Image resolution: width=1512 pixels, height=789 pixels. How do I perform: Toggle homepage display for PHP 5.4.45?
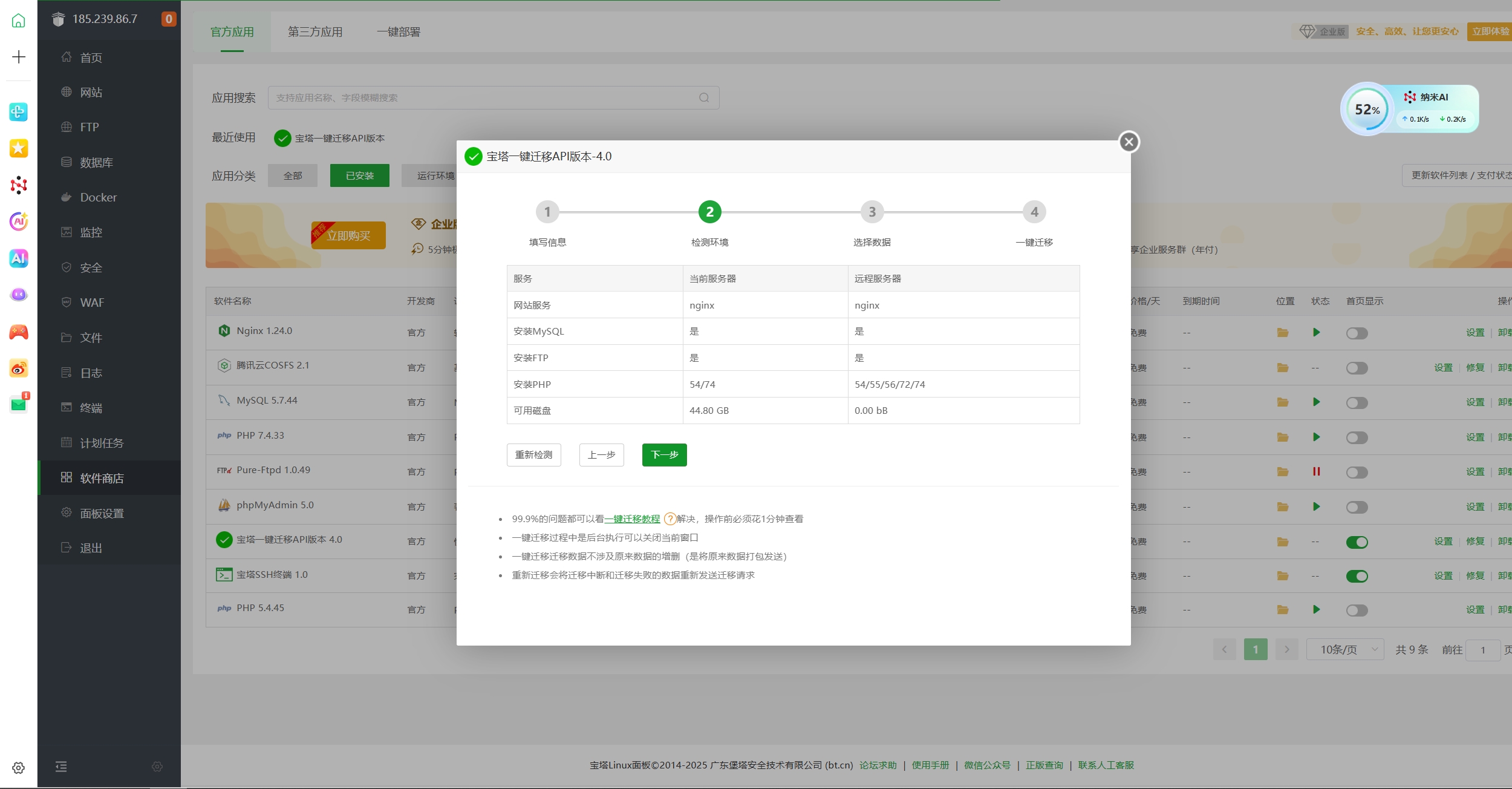[1357, 610]
